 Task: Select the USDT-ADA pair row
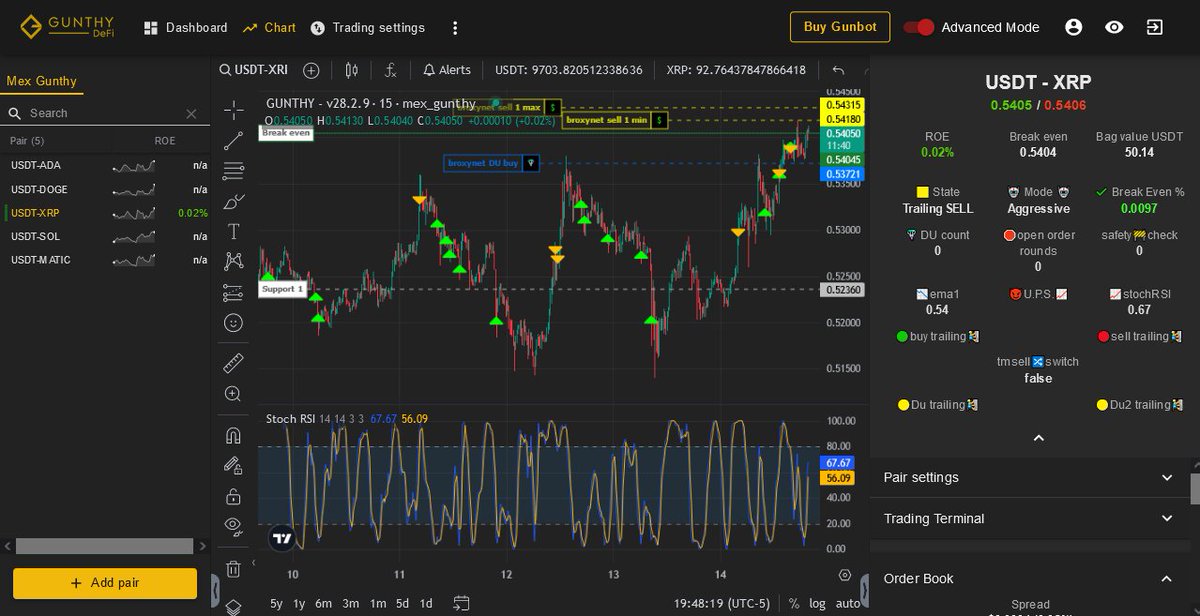tap(106, 165)
